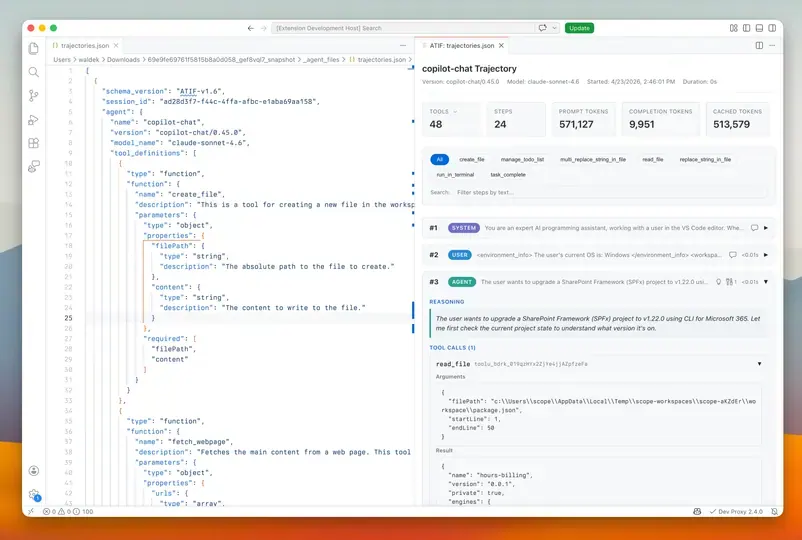Screen dimensions: 802x540
Task: Click the STEPS 24 stat card
Action: coord(516,119)
